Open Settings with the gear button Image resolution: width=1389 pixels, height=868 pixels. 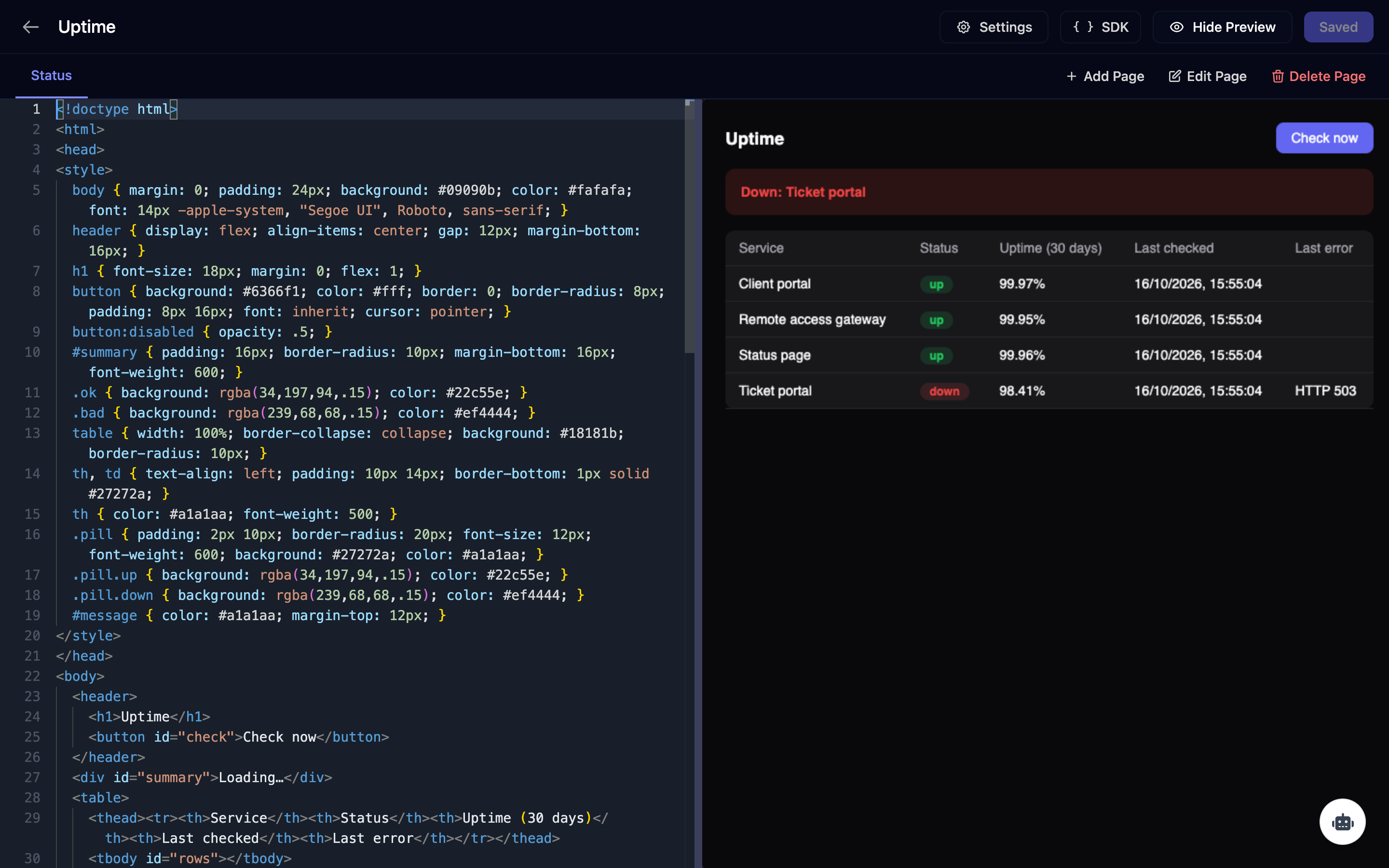tap(994, 27)
